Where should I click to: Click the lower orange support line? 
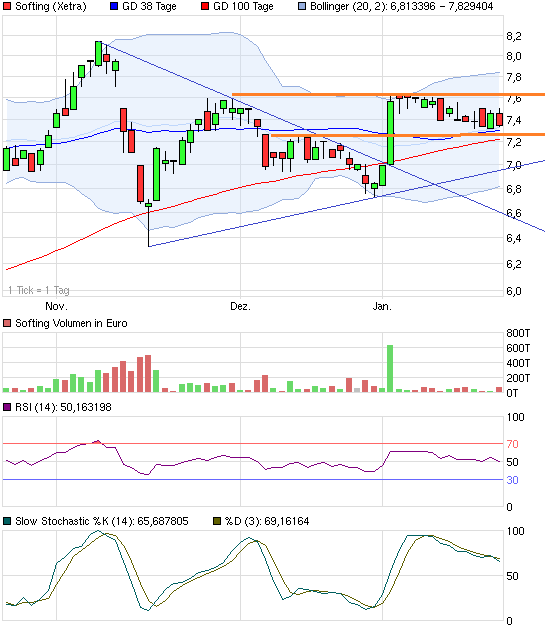(x=407, y=135)
